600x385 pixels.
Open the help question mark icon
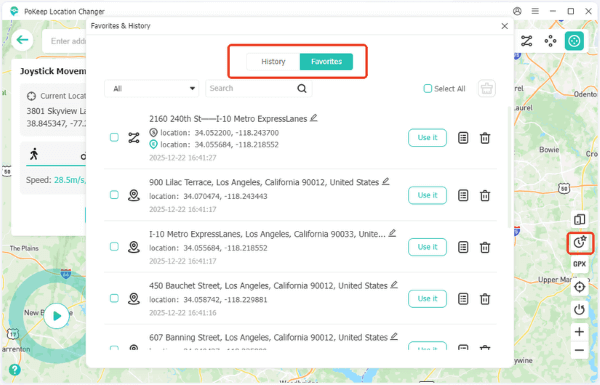pyautogui.click(x=15, y=370)
